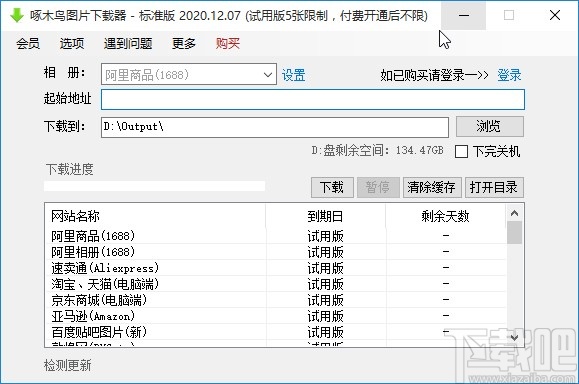The image size is (579, 384).
Task: Select the 速卖通(Aliexpress) list row
Action: 275,268
